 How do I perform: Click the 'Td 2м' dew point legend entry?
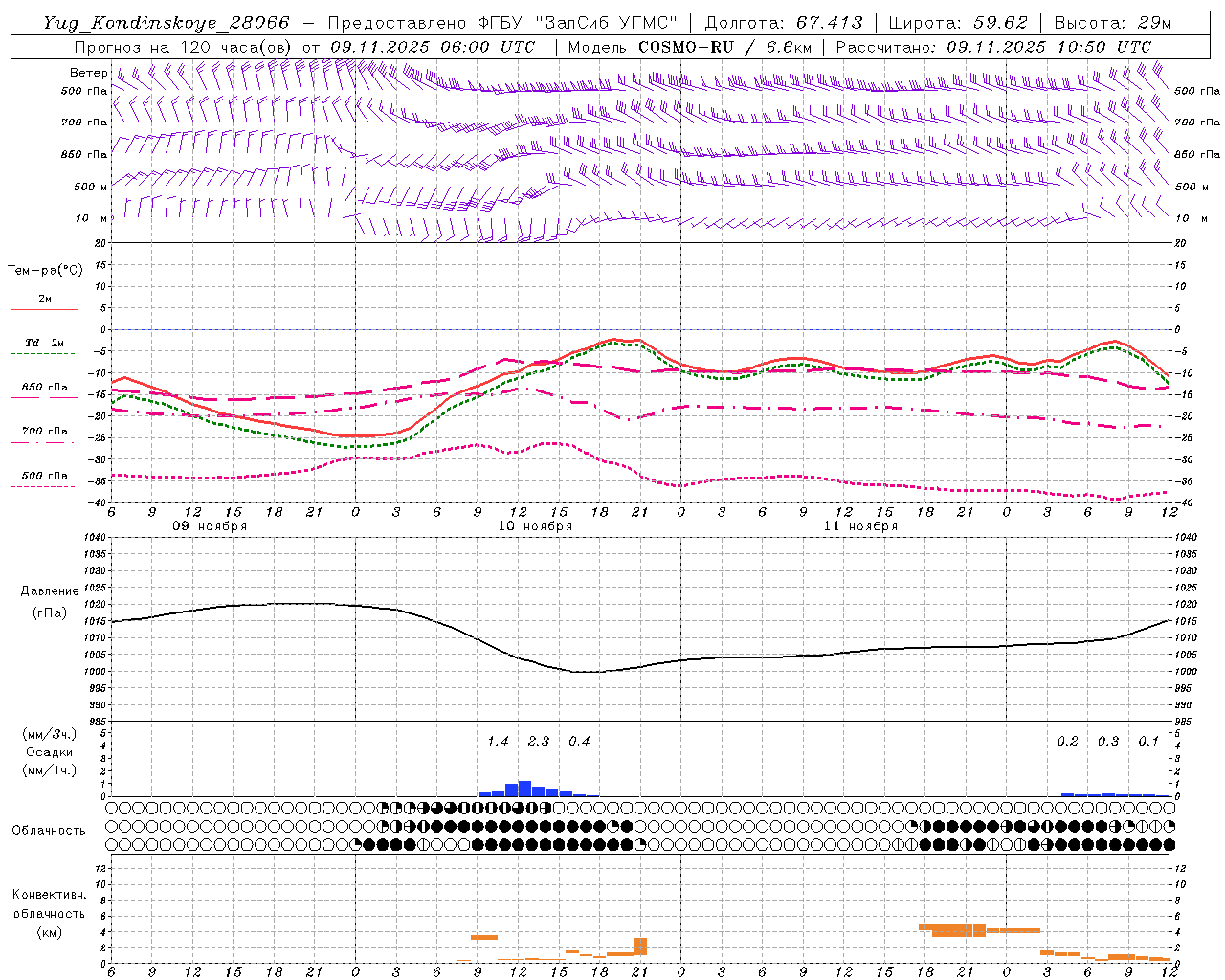pyautogui.click(x=44, y=343)
